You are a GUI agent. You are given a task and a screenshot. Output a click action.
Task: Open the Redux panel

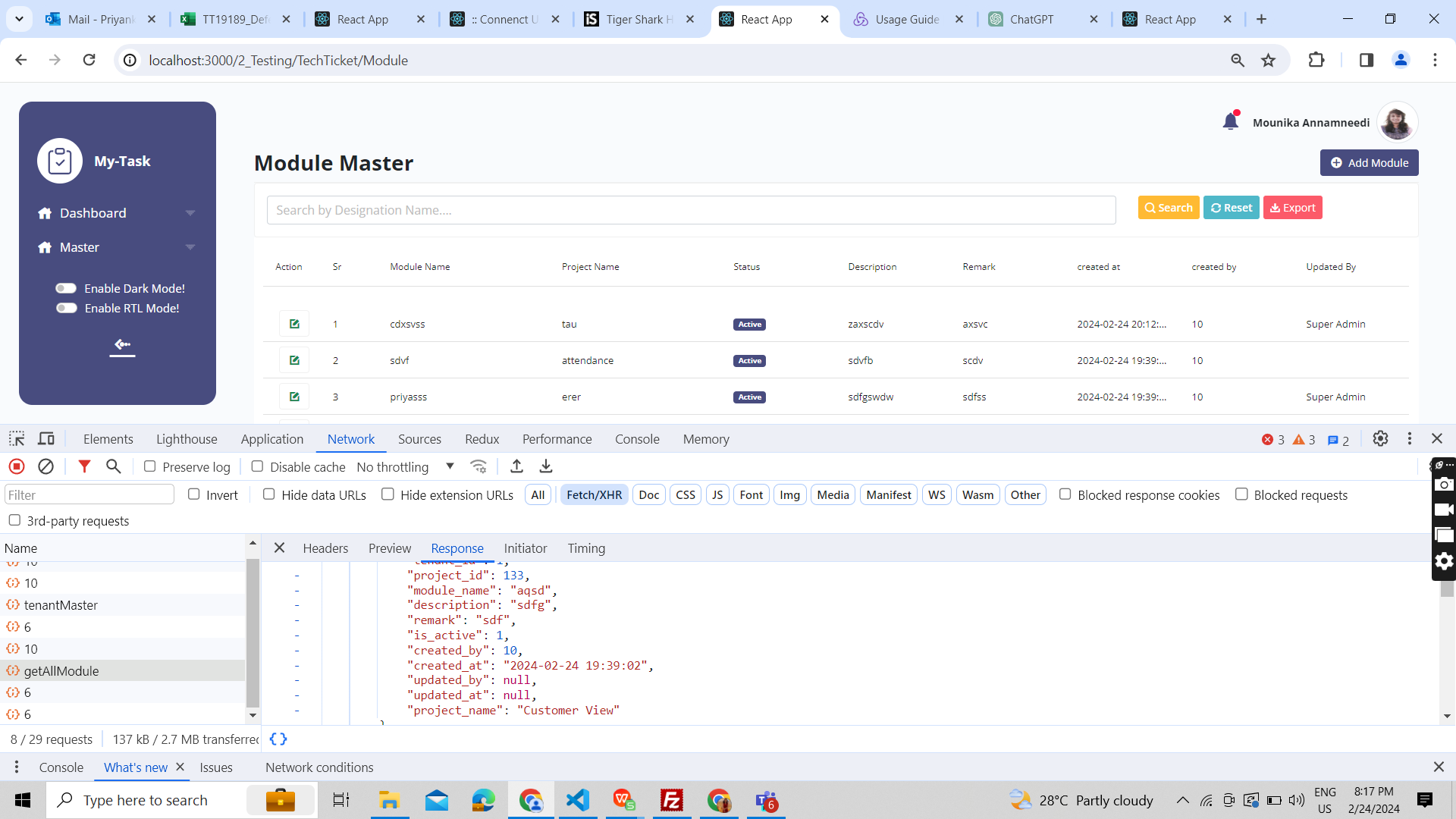click(x=482, y=439)
